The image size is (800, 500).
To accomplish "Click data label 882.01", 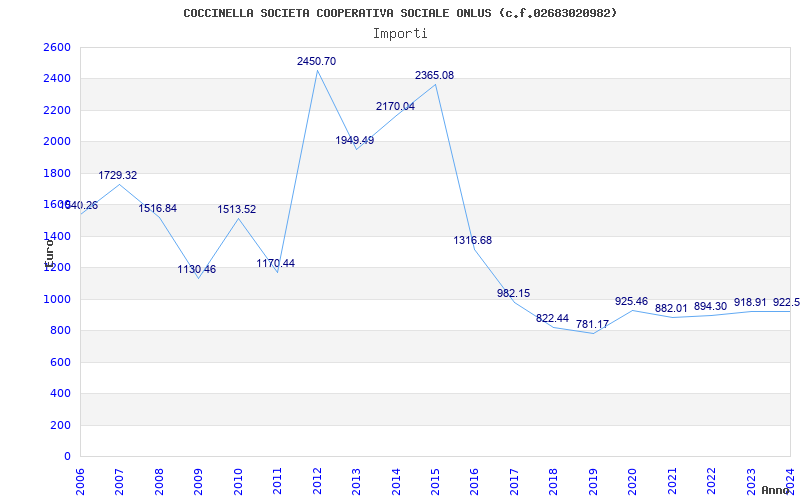I will tap(671, 308).
